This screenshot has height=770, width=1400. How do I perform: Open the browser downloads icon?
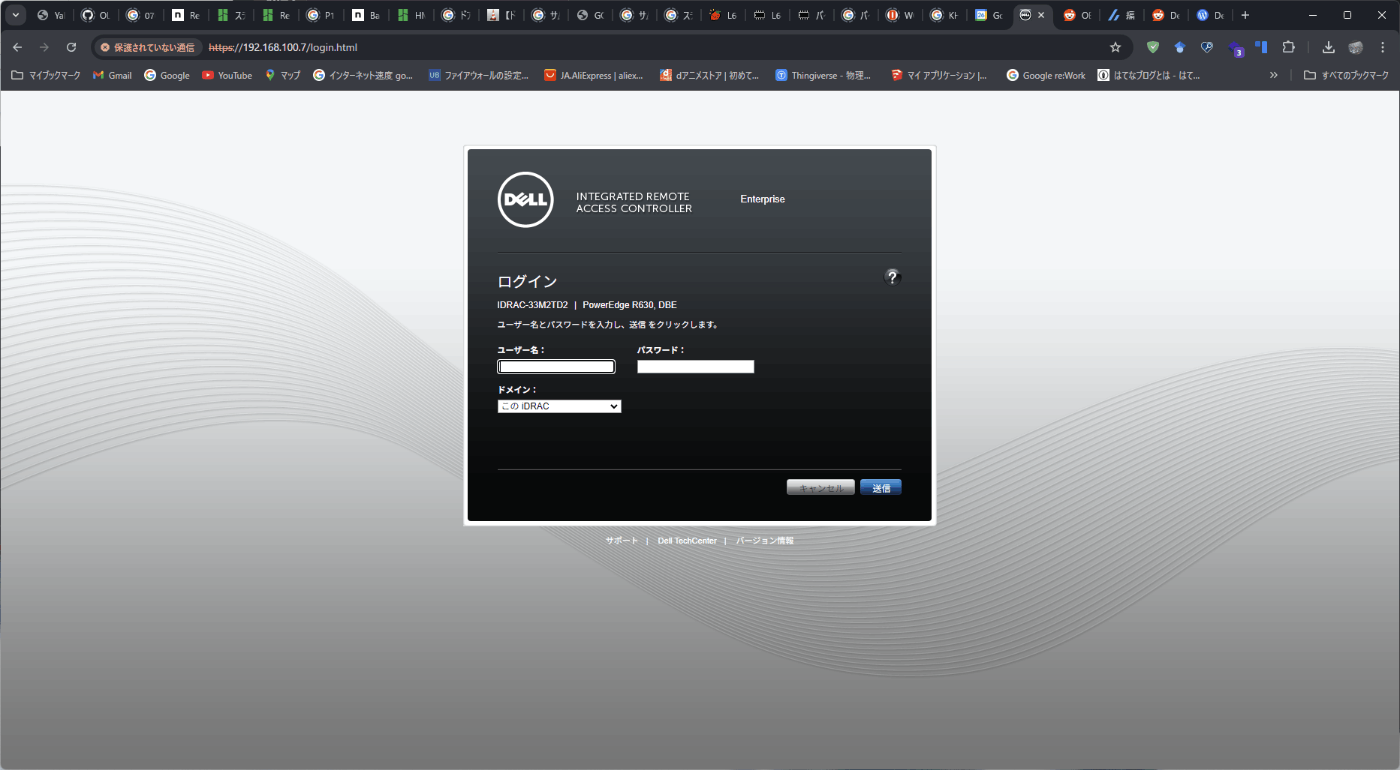[x=1328, y=47]
